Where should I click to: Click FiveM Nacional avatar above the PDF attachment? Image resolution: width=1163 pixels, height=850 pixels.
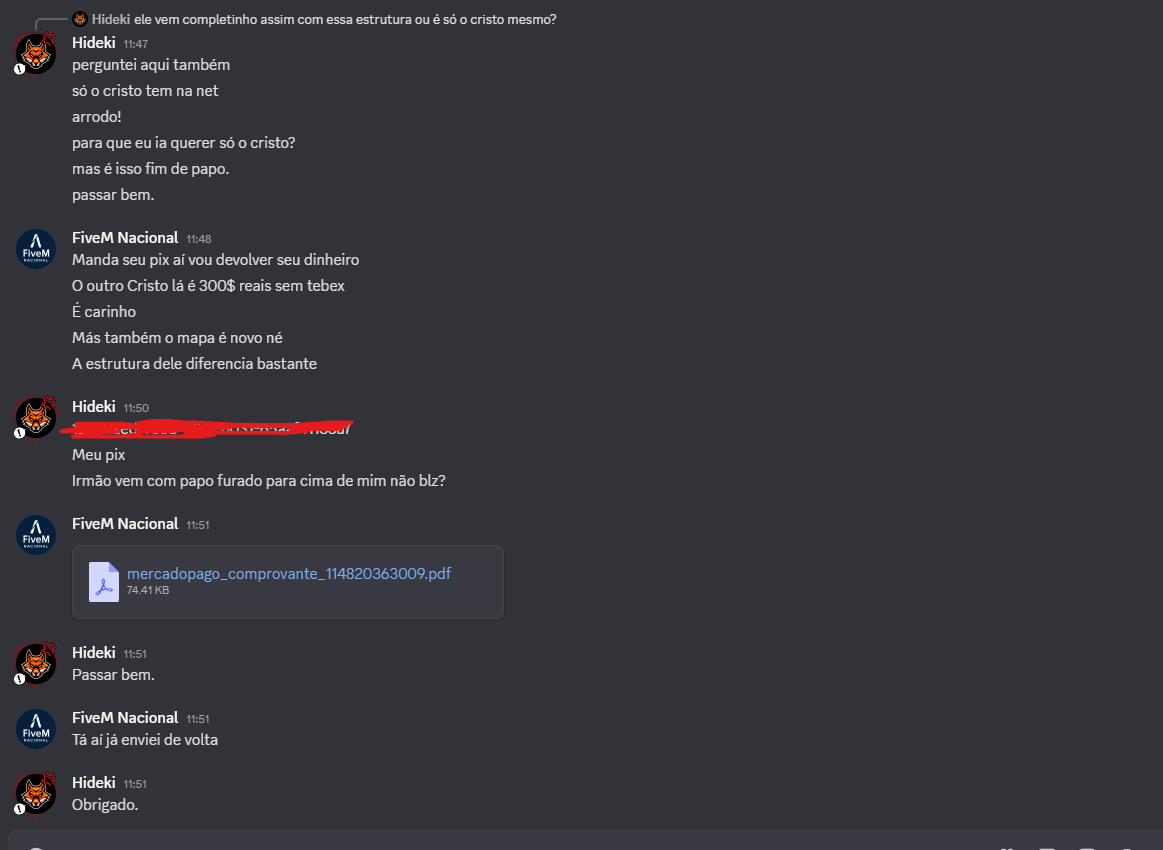click(x=36, y=535)
